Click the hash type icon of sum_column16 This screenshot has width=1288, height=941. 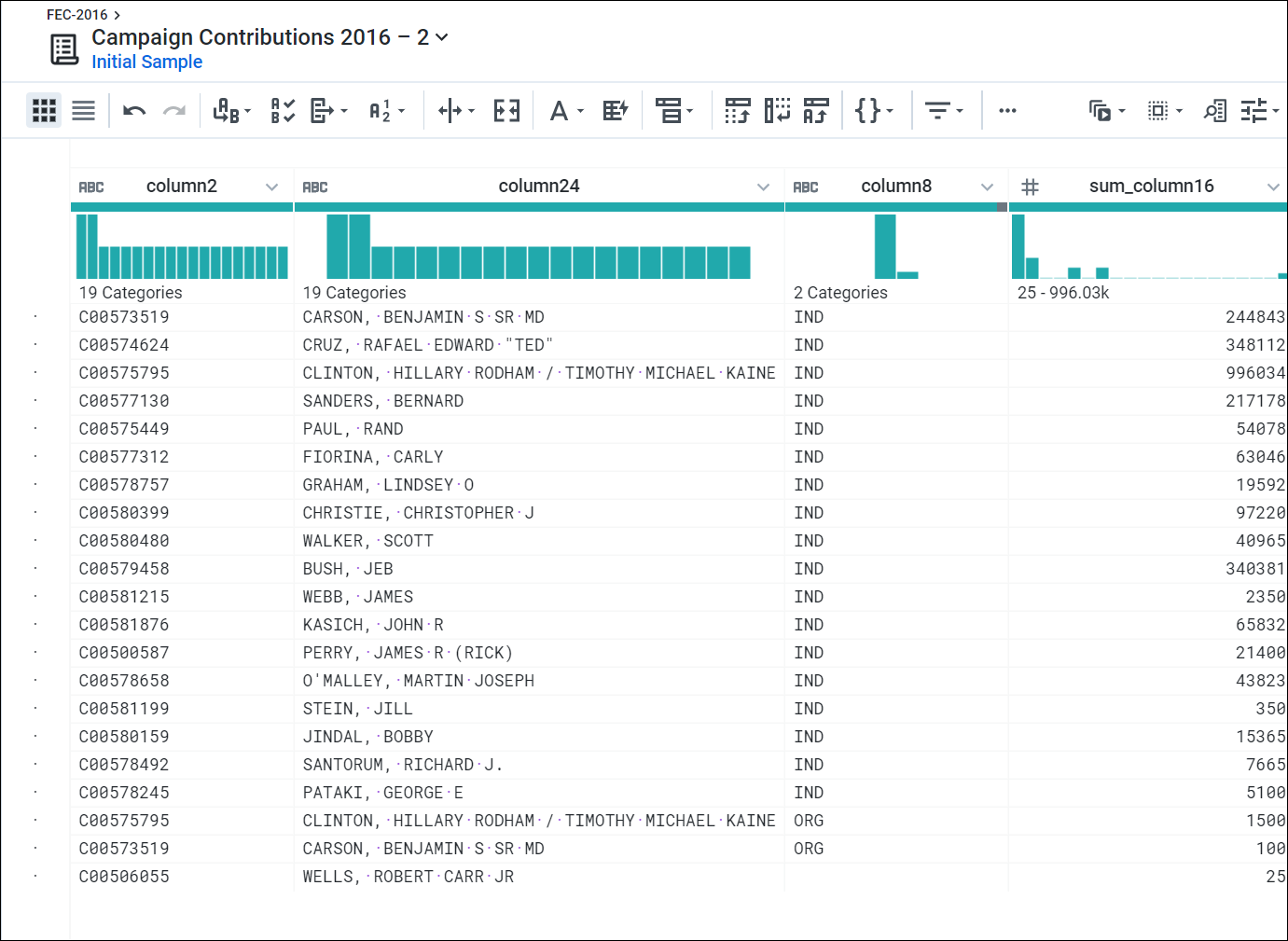point(1030,187)
